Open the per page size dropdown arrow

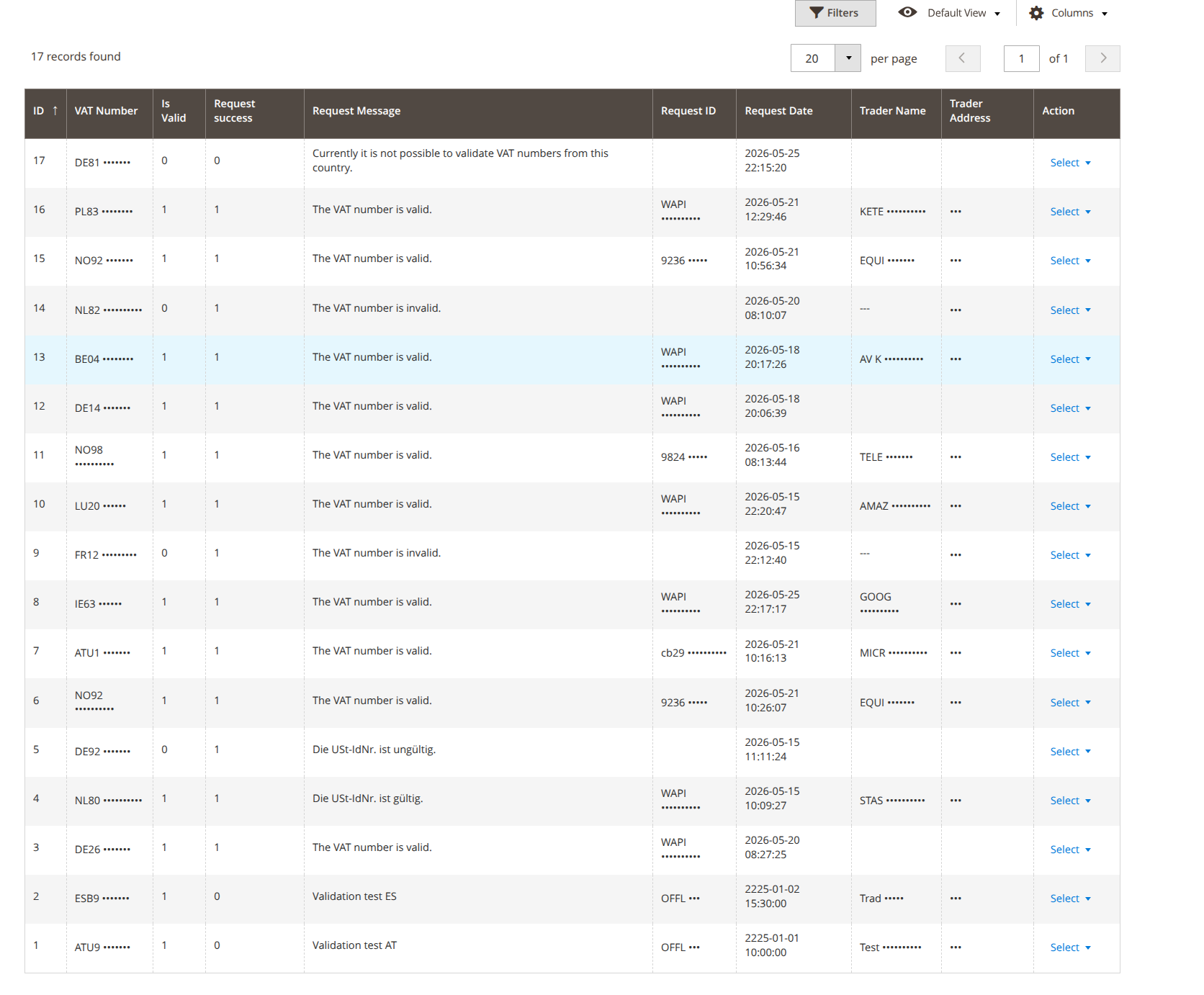tap(848, 58)
